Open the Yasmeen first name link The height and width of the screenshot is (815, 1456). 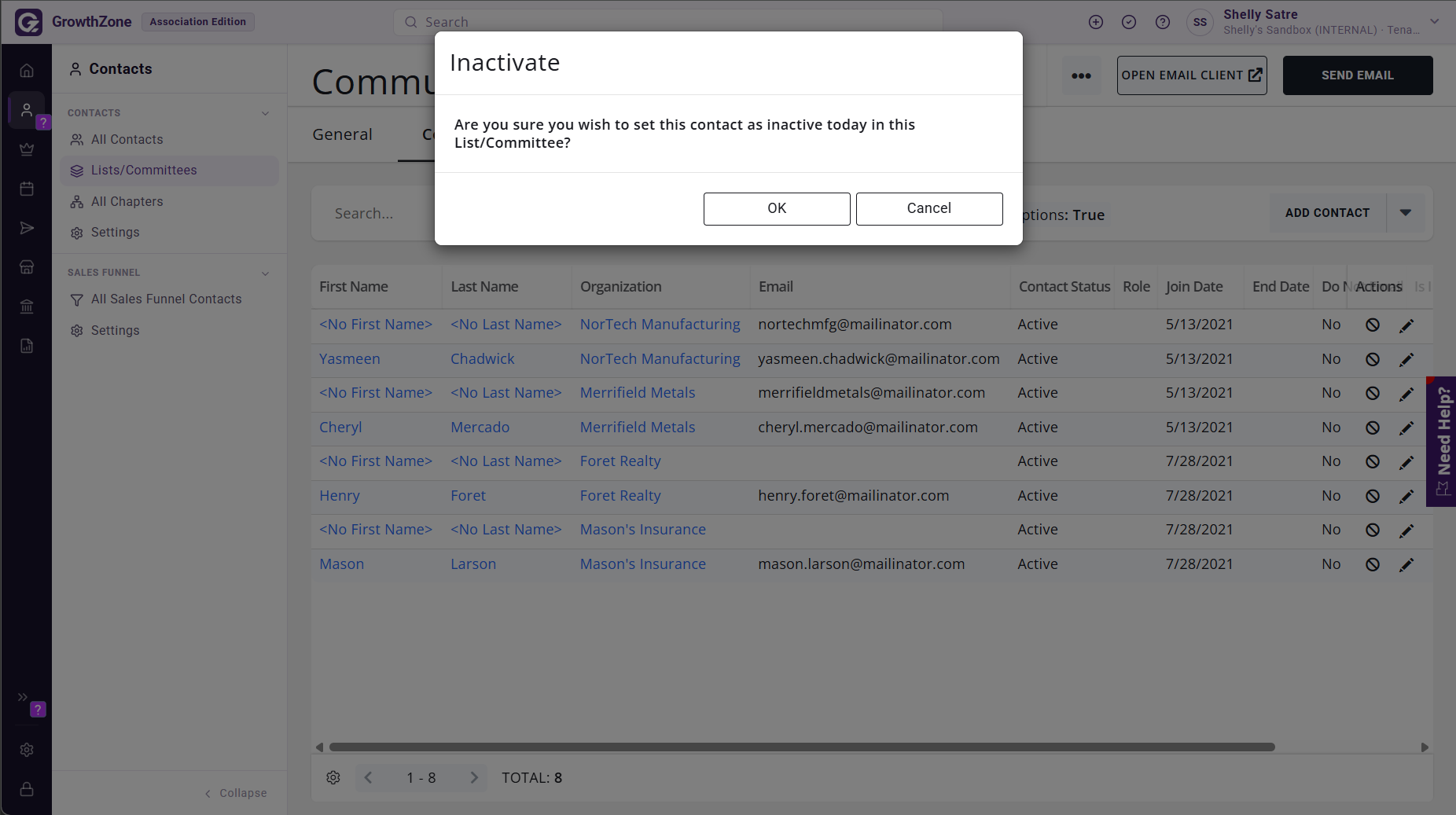350,359
